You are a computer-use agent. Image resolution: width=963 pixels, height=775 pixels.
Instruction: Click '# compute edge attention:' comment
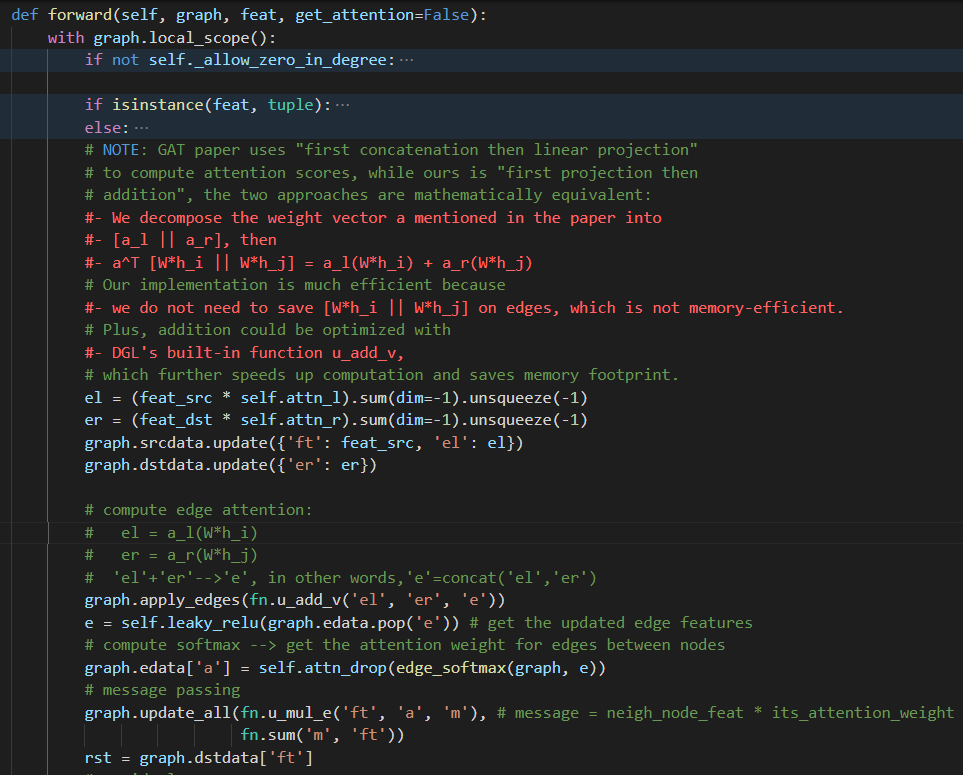(198, 510)
